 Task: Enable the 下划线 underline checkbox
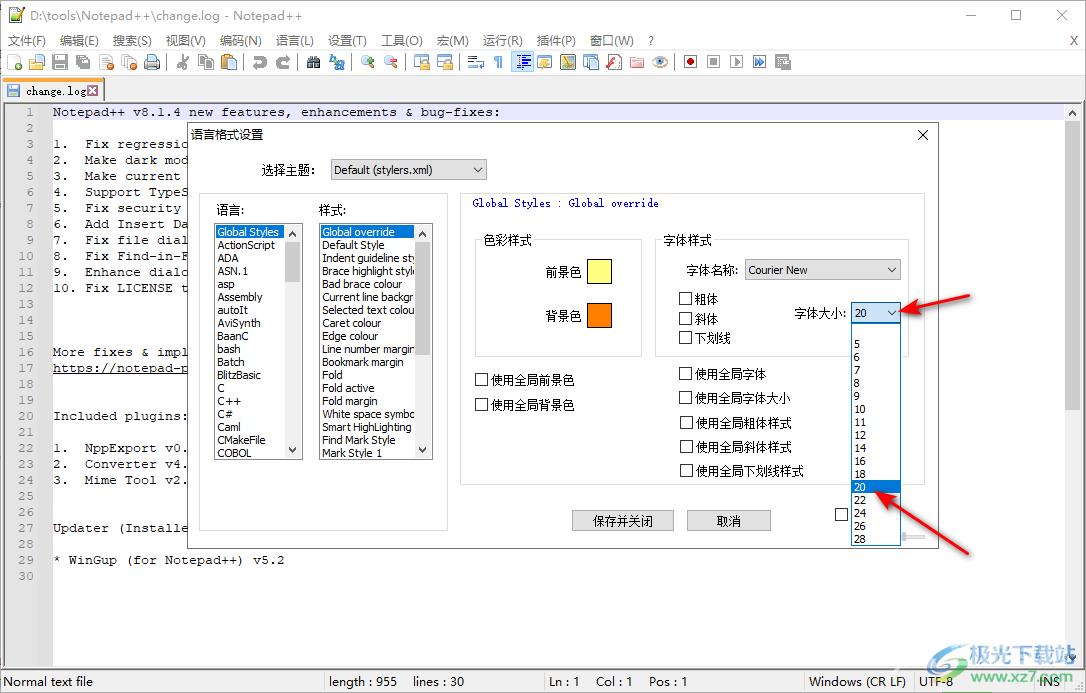coord(686,338)
